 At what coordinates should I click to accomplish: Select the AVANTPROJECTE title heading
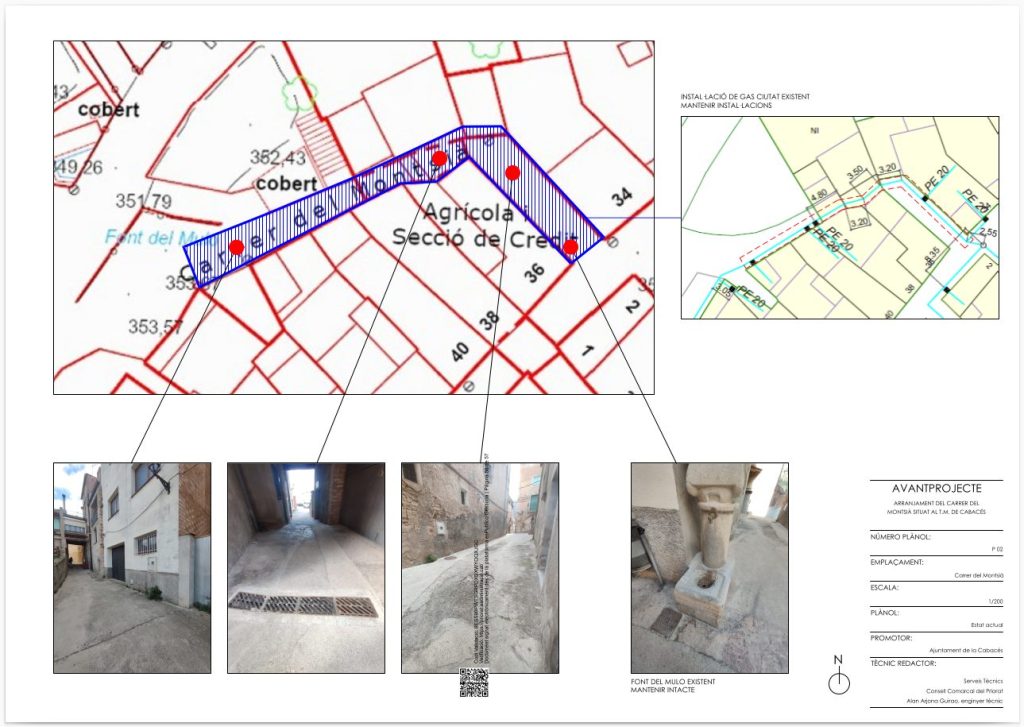[x=936, y=488]
